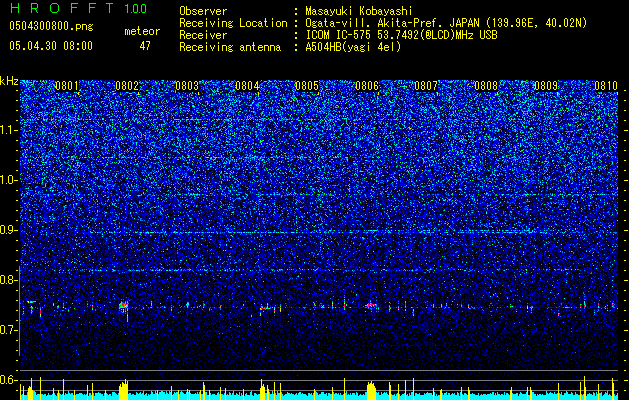Click the 'Receiving Location' label
This screenshot has width=629, height=400.
coord(233,23)
